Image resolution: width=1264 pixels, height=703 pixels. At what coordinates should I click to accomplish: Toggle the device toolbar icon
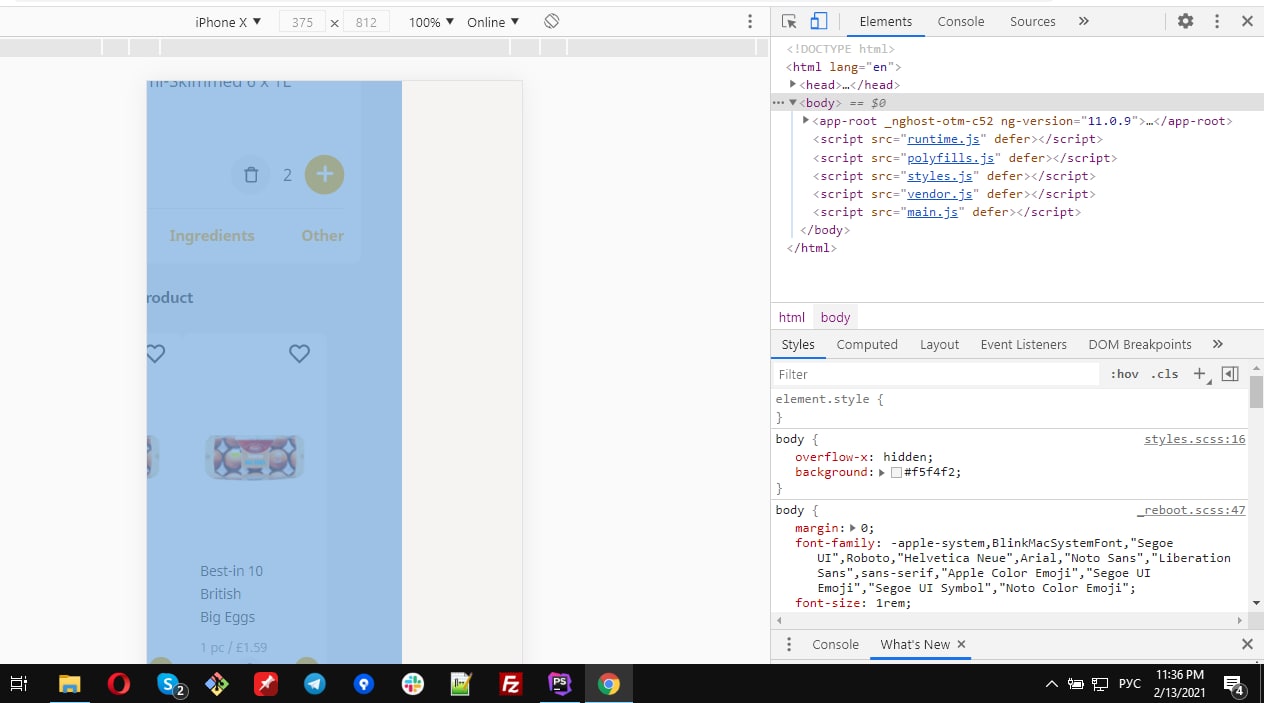818,21
